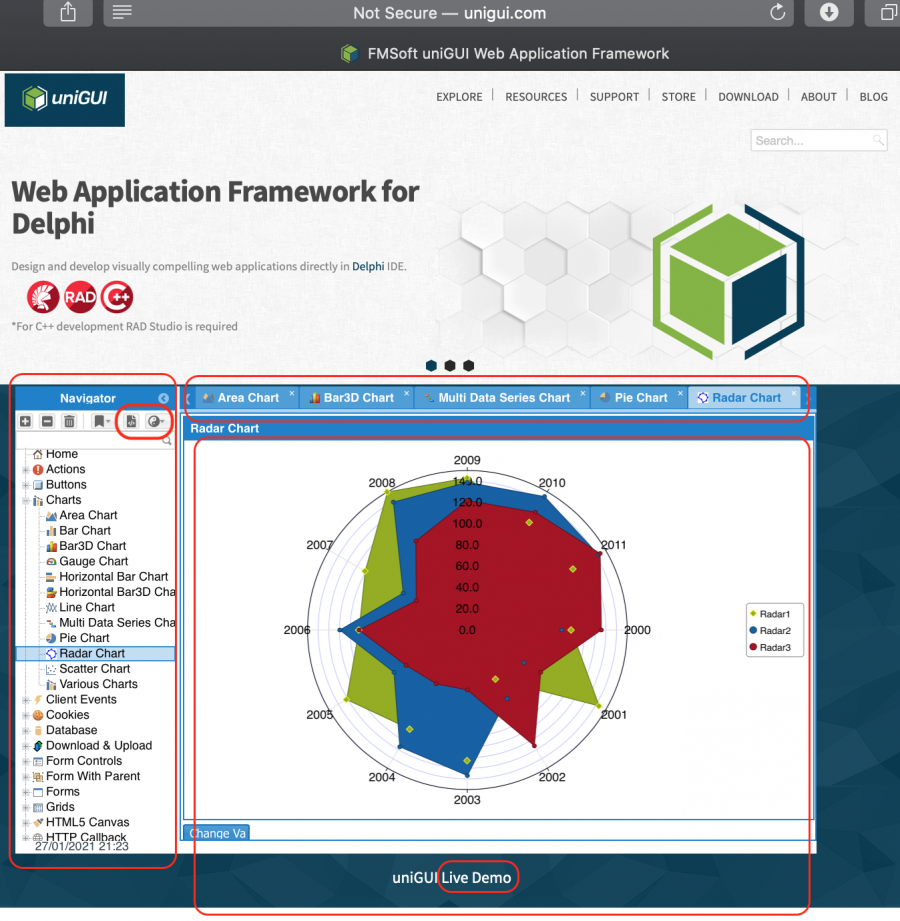The image size is (900, 921).
Task: Click the Safari downloads icon
Action: coord(829,13)
